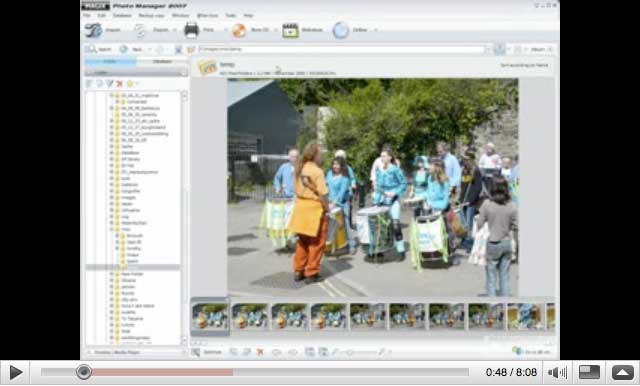
Task: Select the first thumbnail in the filmstrip
Action: pos(210,316)
